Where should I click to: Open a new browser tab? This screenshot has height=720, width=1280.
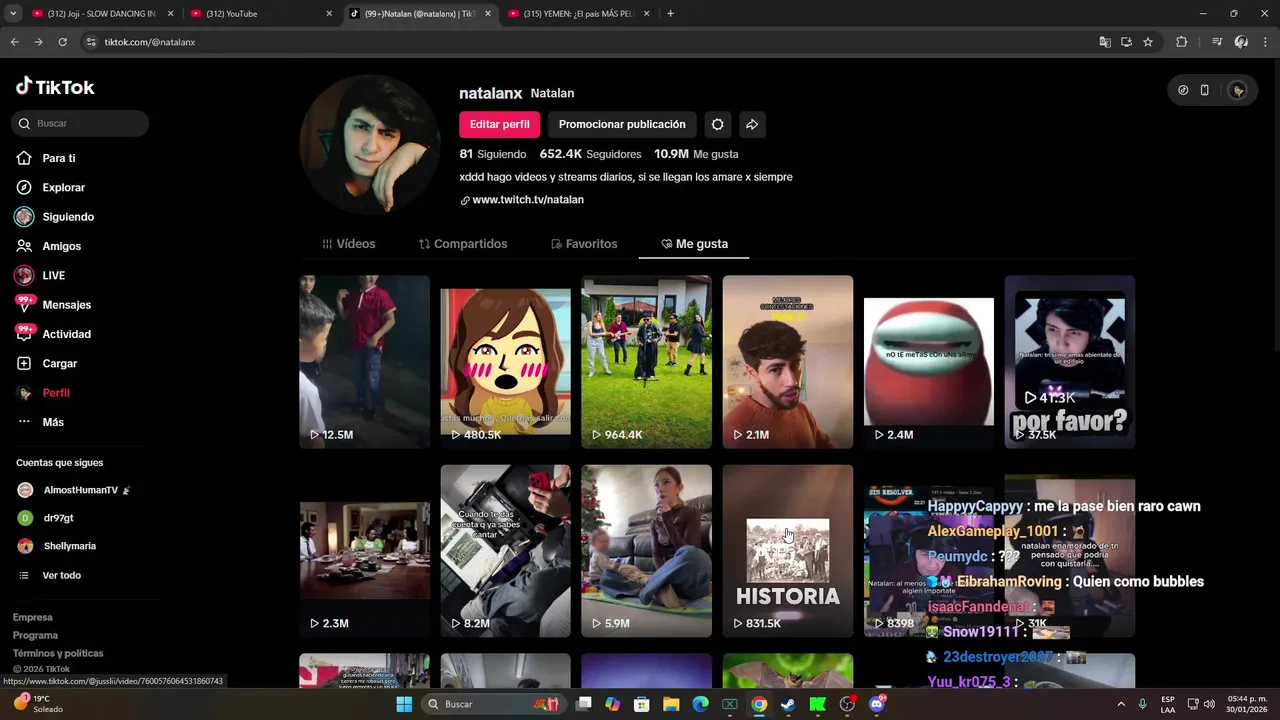click(x=670, y=13)
